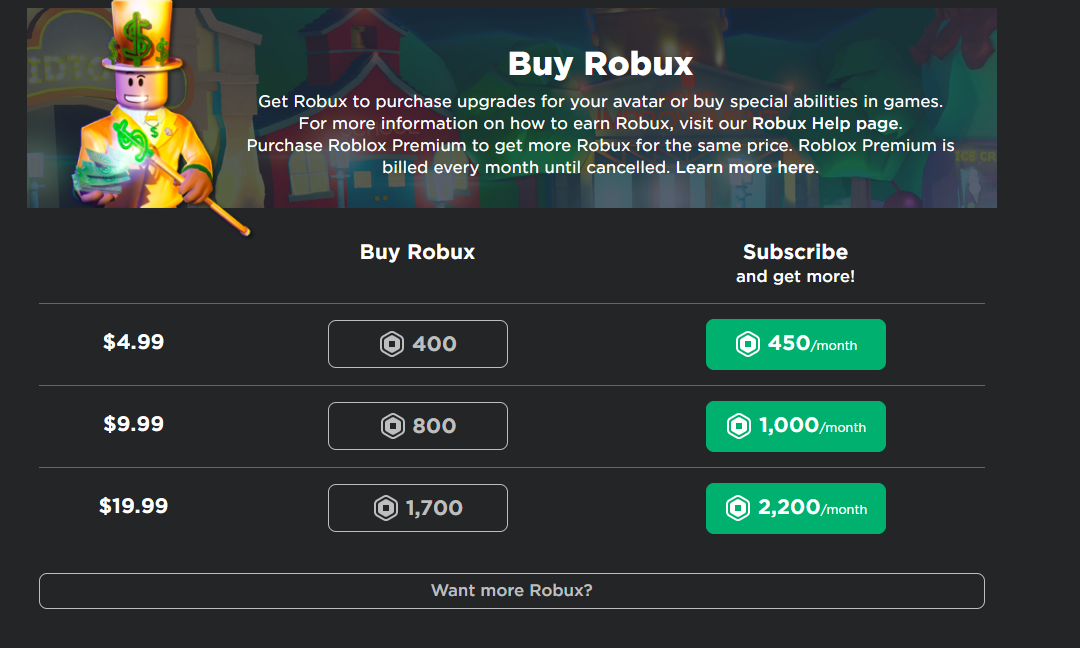The width and height of the screenshot is (1080, 648).
Task: Subscribe to 1,000 Robux per month
Action: point(796,426)
